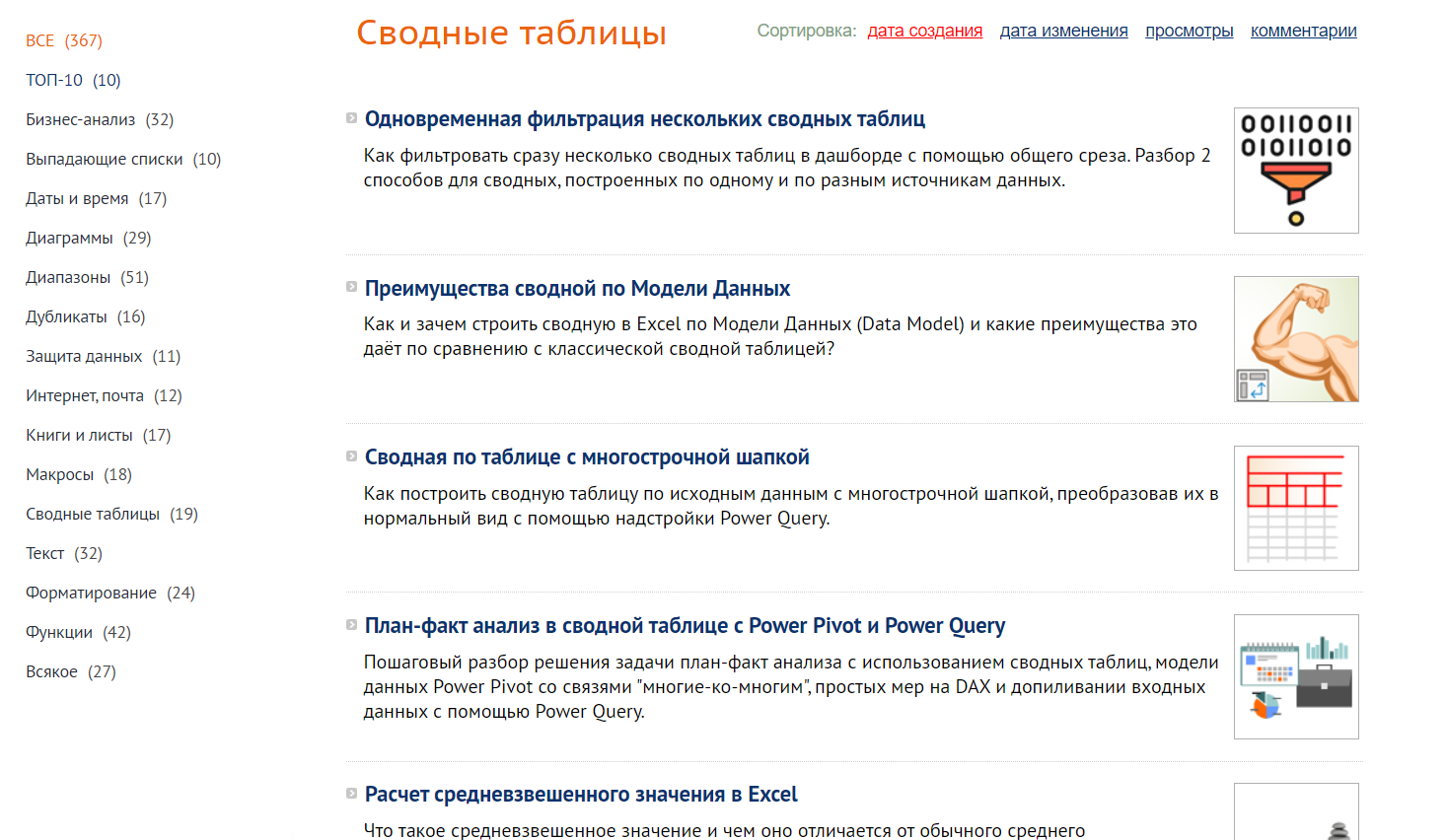Click the bullet icon beside "Расчет средневзвешенного" article
Image resolution: width=1447 pixels, height=840 pixels.
[x=351, y=794]
